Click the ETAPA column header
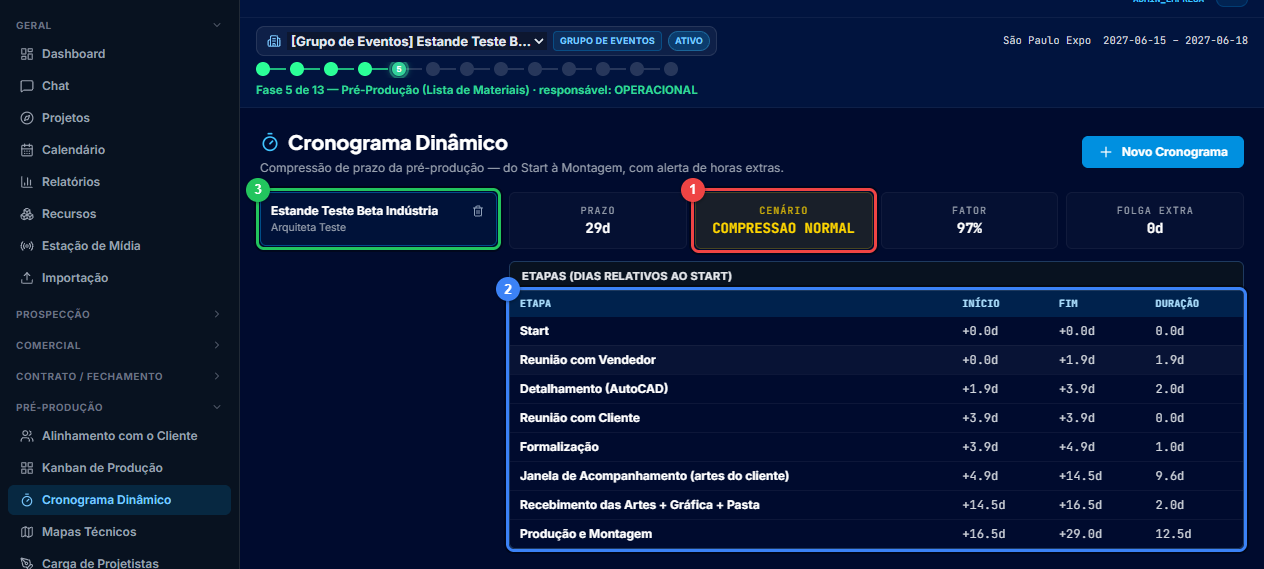Viewport: 1264px width, 569px height. click(535, 303)
